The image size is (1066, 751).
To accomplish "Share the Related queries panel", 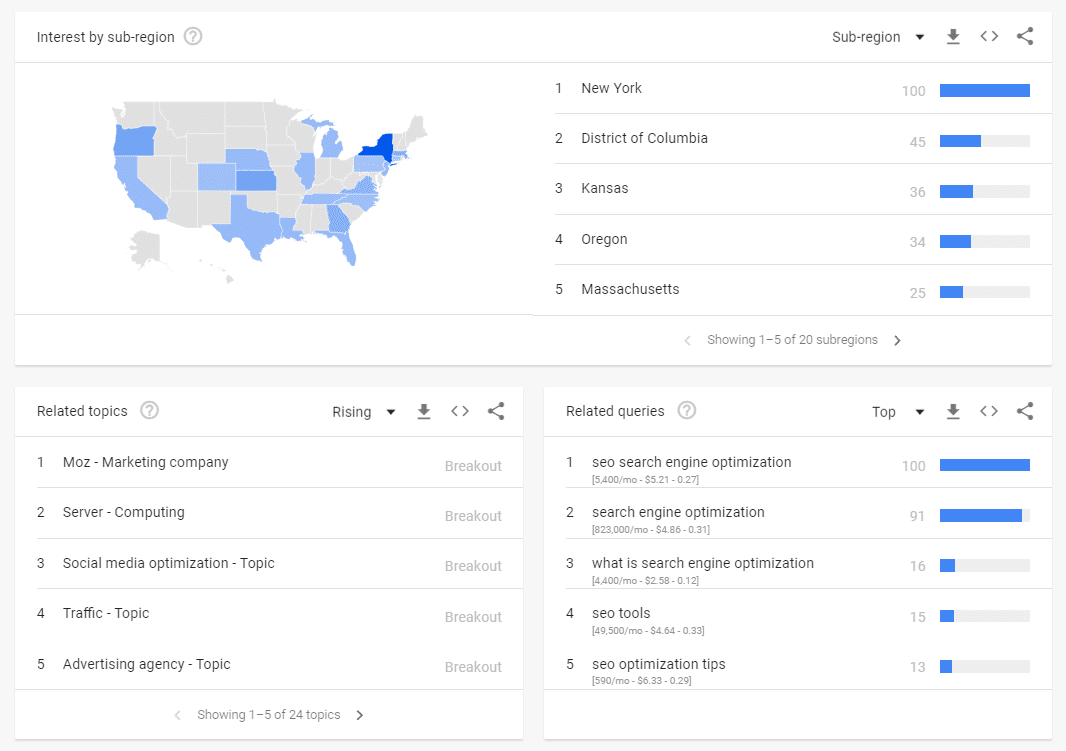I will point(1025,411).
